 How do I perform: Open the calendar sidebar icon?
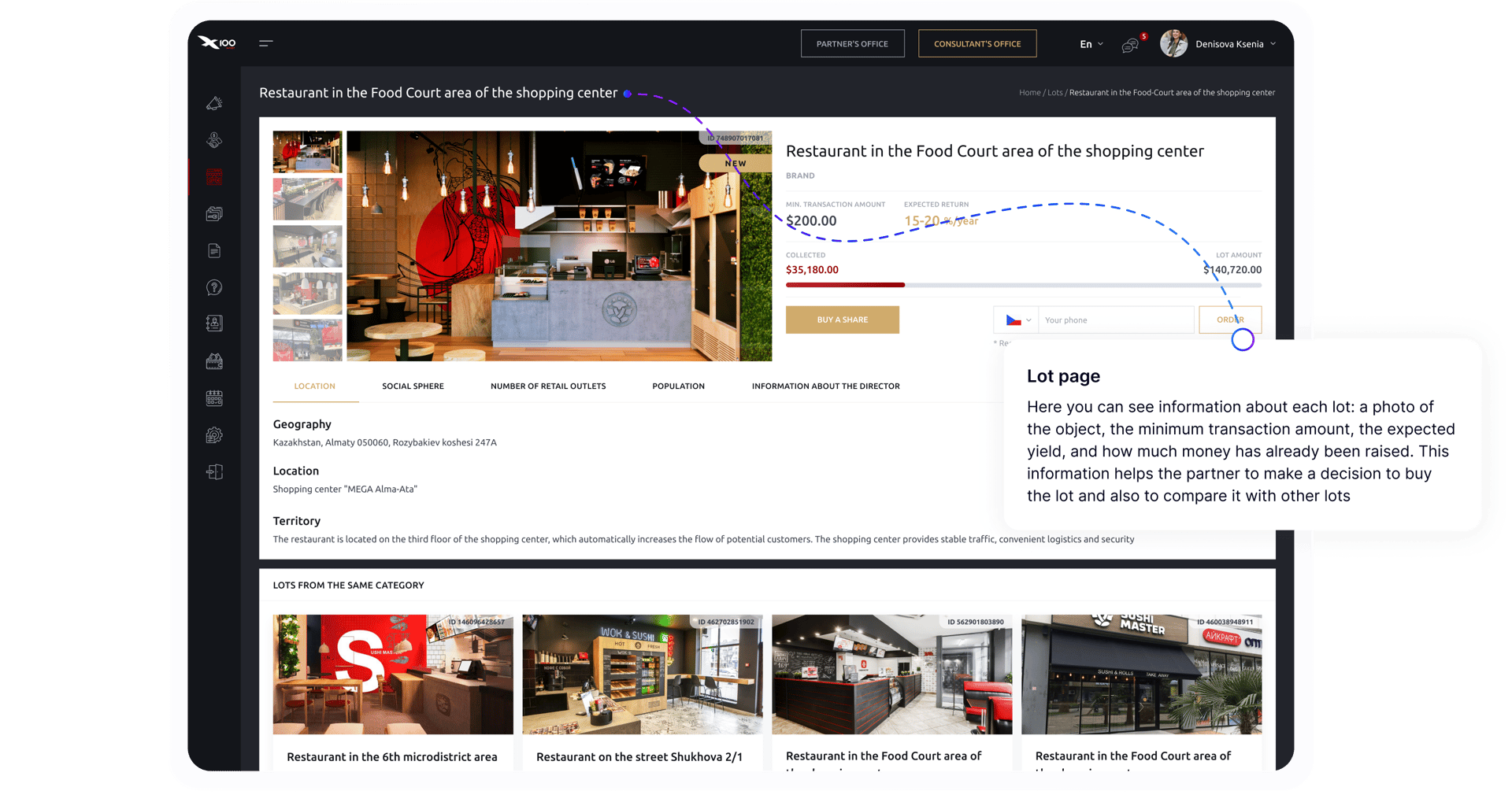pyautogui.click(x=214, y=398)
